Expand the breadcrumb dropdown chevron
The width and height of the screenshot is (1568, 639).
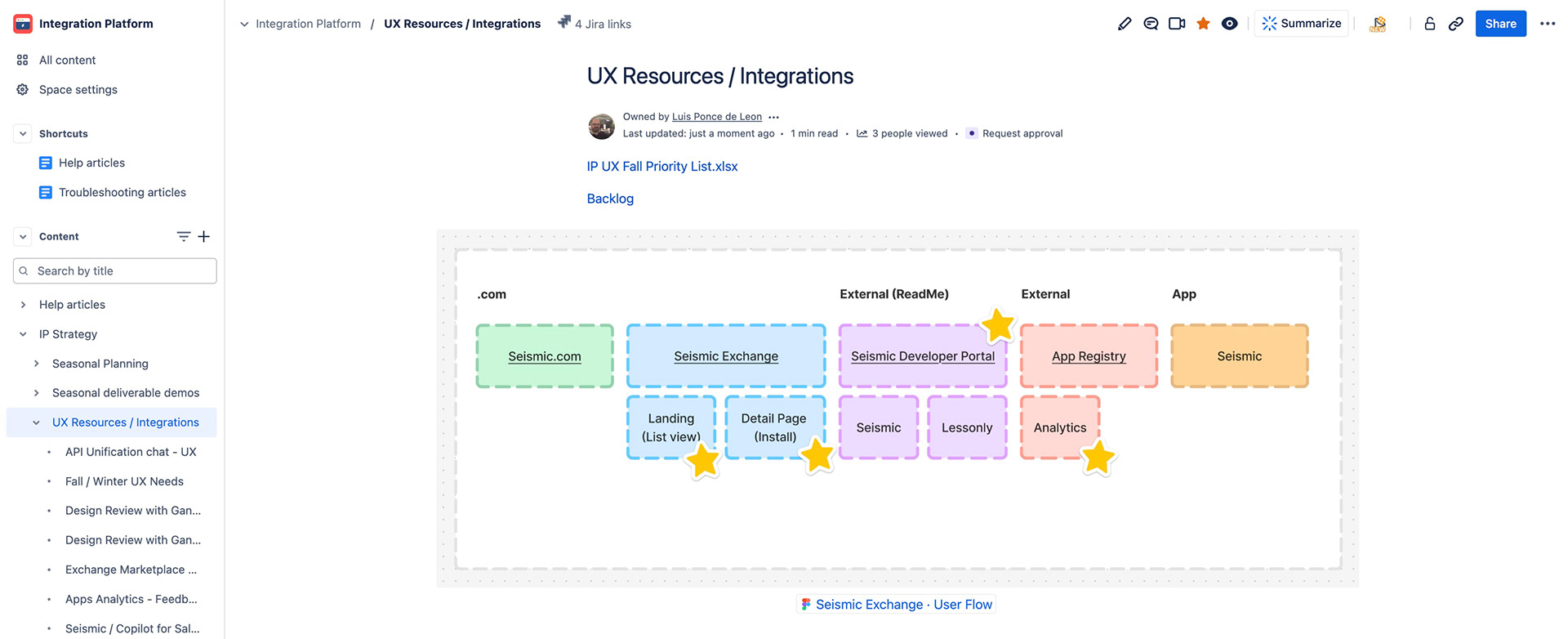244,24
